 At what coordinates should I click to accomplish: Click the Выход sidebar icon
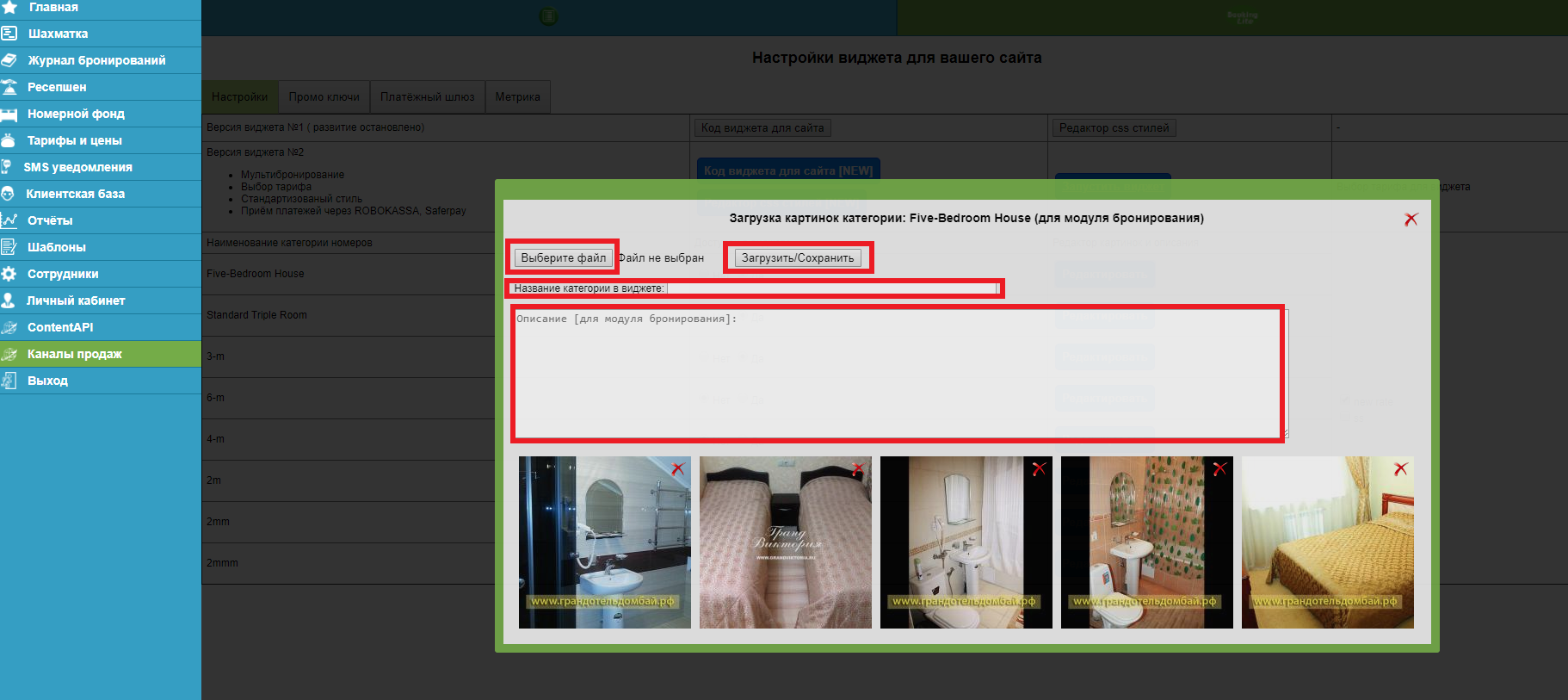point(9,381)
